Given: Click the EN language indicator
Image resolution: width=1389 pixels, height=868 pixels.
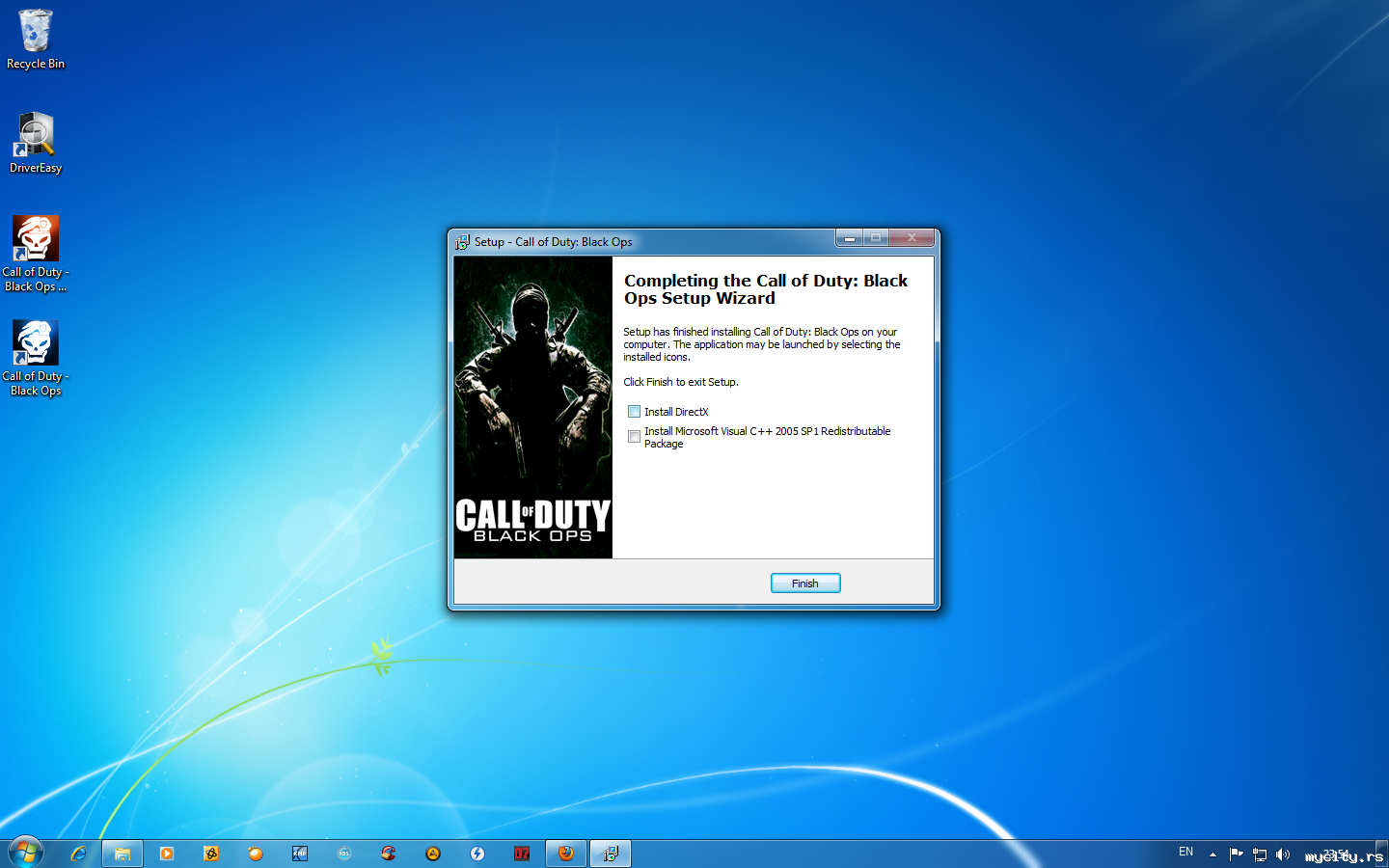Looking at the screenshot, I should coord(1186,853).
